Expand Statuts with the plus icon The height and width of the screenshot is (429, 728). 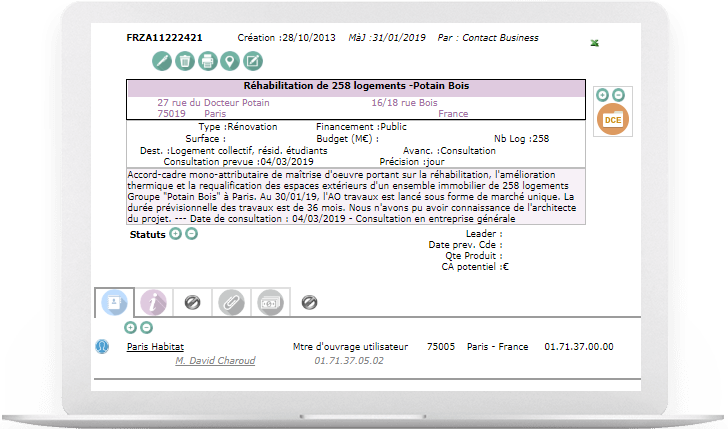[175, 234]
